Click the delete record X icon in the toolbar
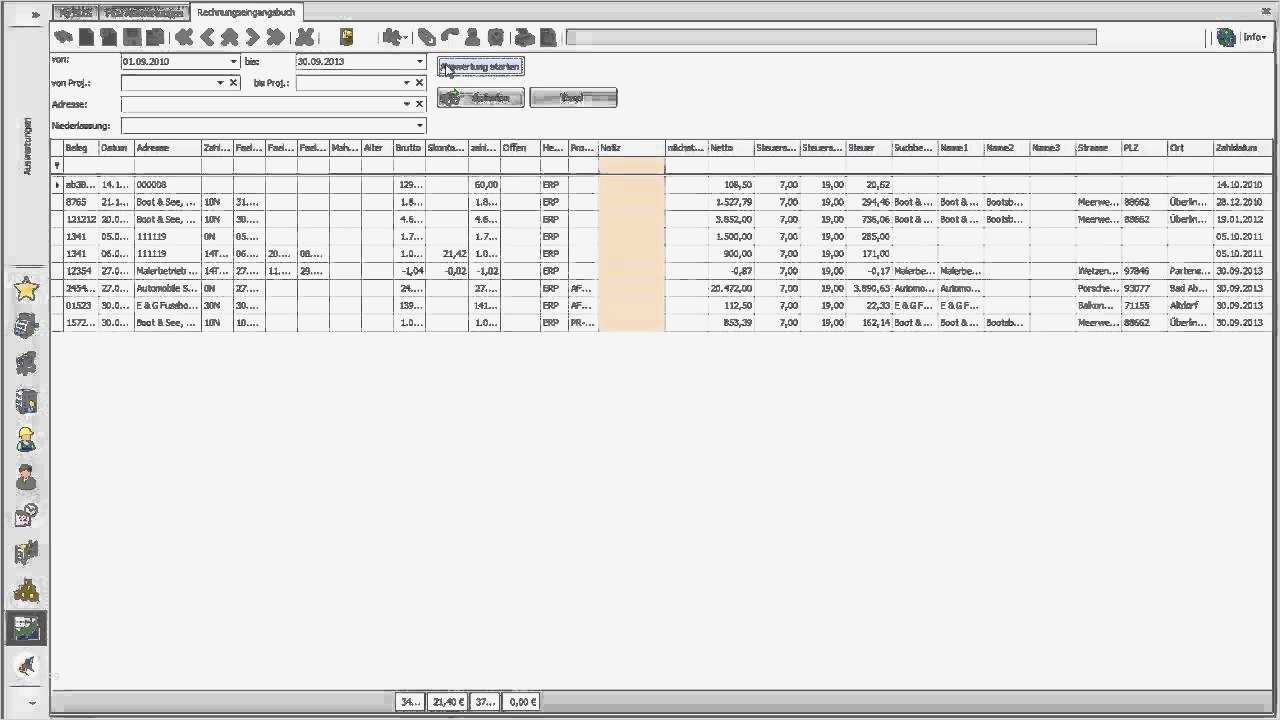 coord(306,37)
